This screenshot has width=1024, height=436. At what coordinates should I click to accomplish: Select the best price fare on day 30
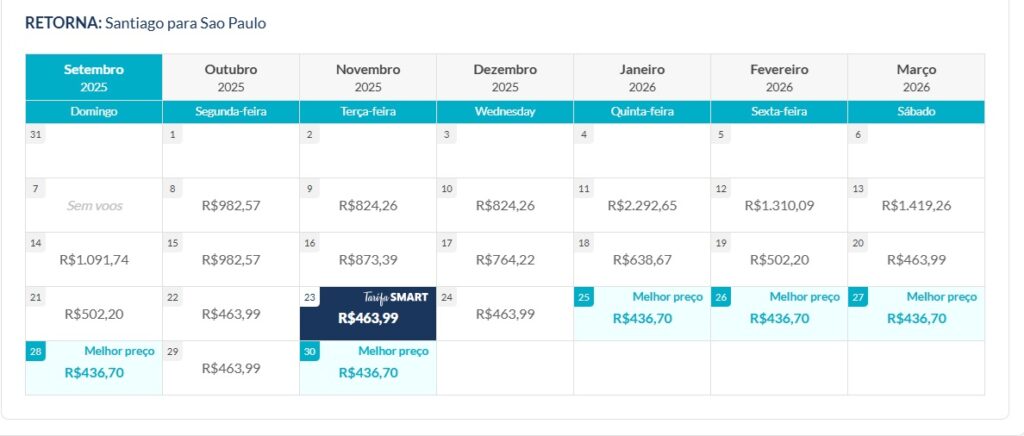[368, 368]
